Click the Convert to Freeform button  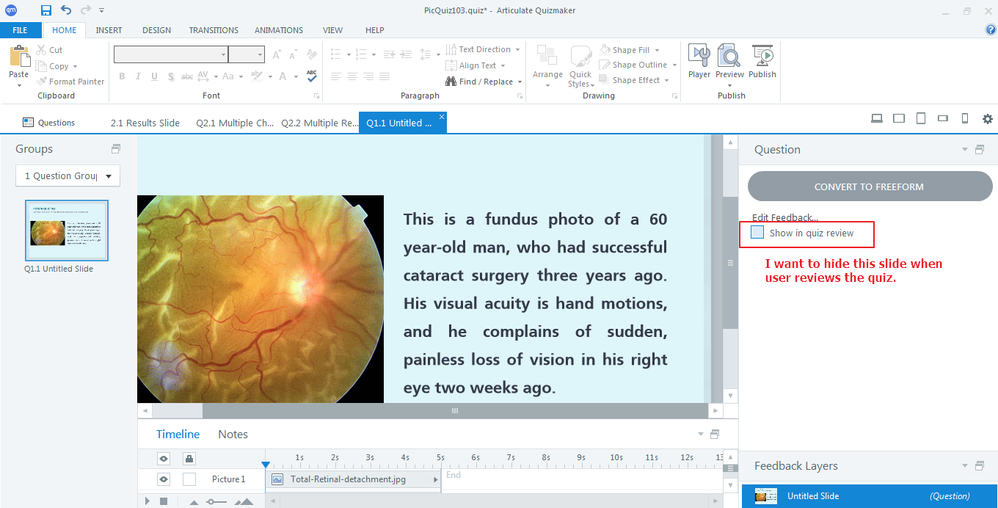coord(868,187)
